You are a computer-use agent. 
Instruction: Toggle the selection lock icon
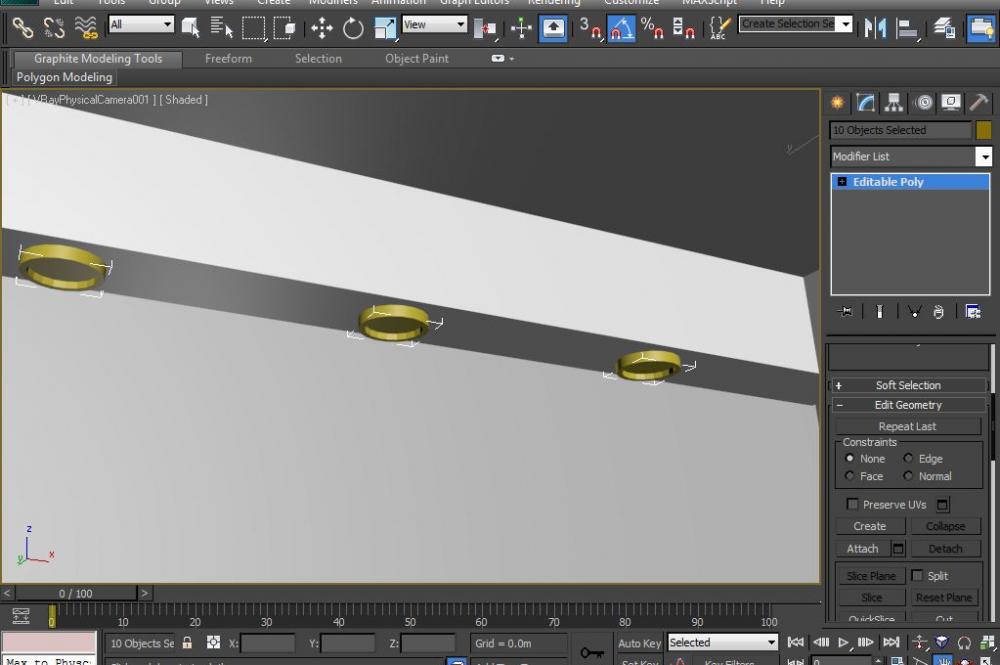187,643
